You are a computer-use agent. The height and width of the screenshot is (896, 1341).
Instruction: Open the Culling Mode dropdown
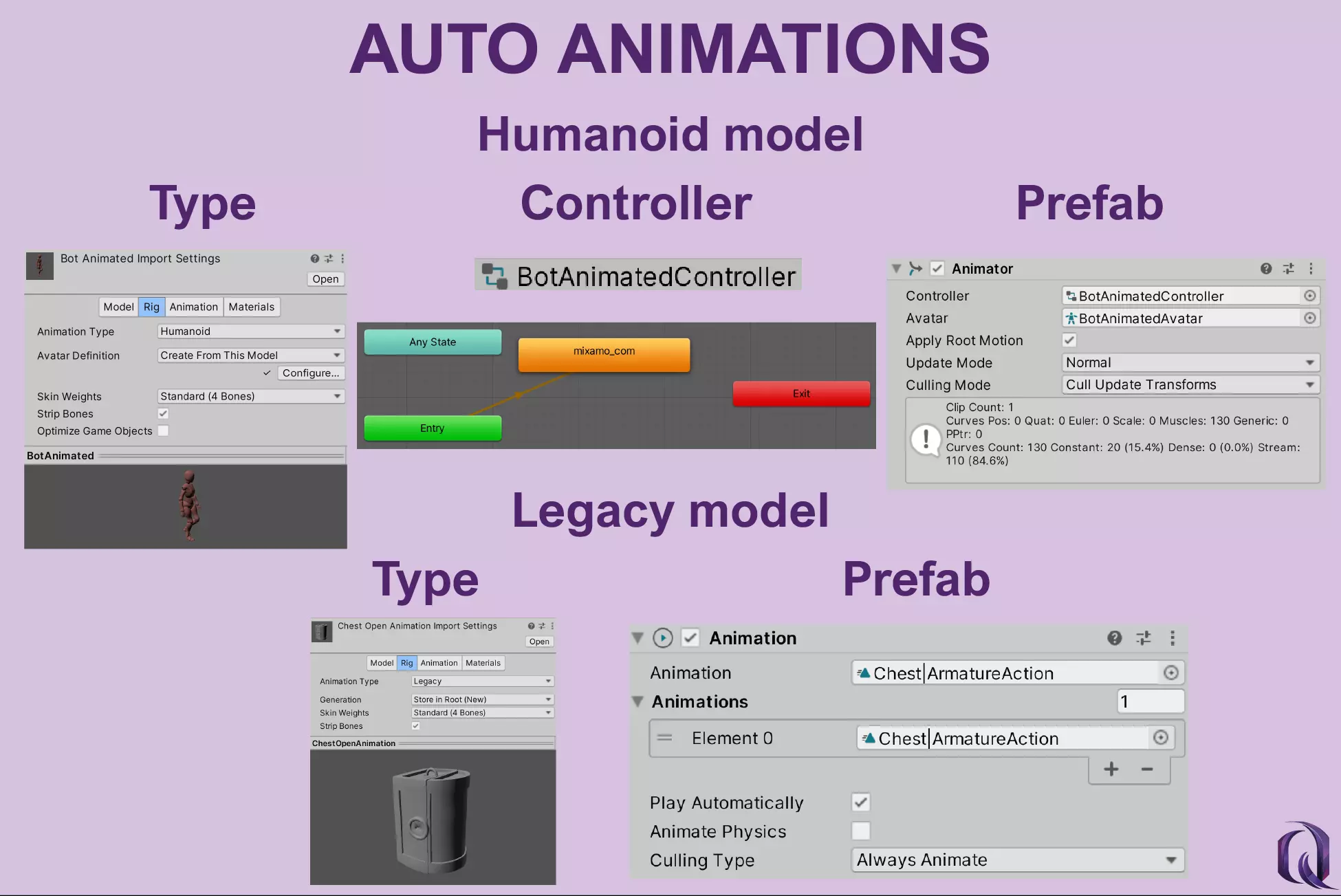coord(1190,384)
